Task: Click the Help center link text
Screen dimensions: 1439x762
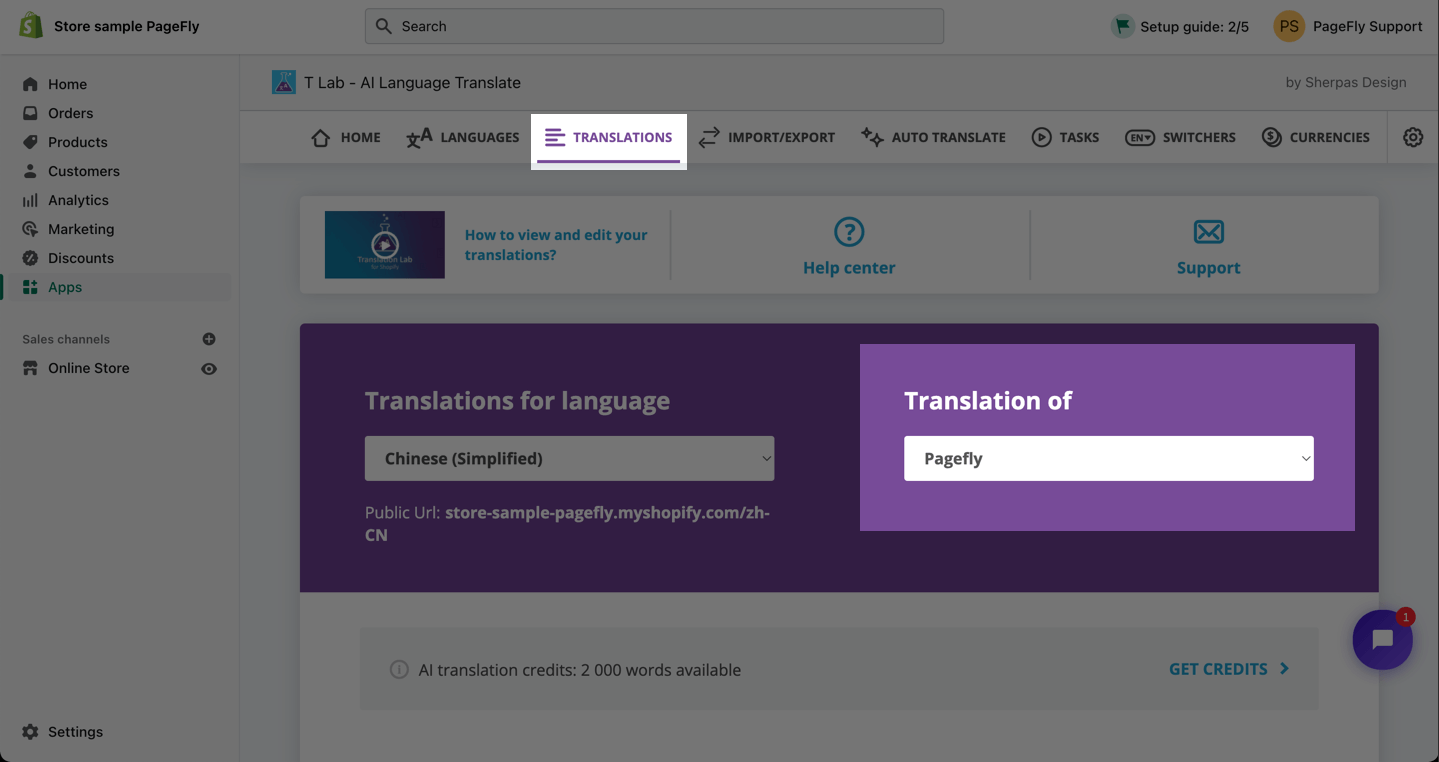Action: click(849, 268)
